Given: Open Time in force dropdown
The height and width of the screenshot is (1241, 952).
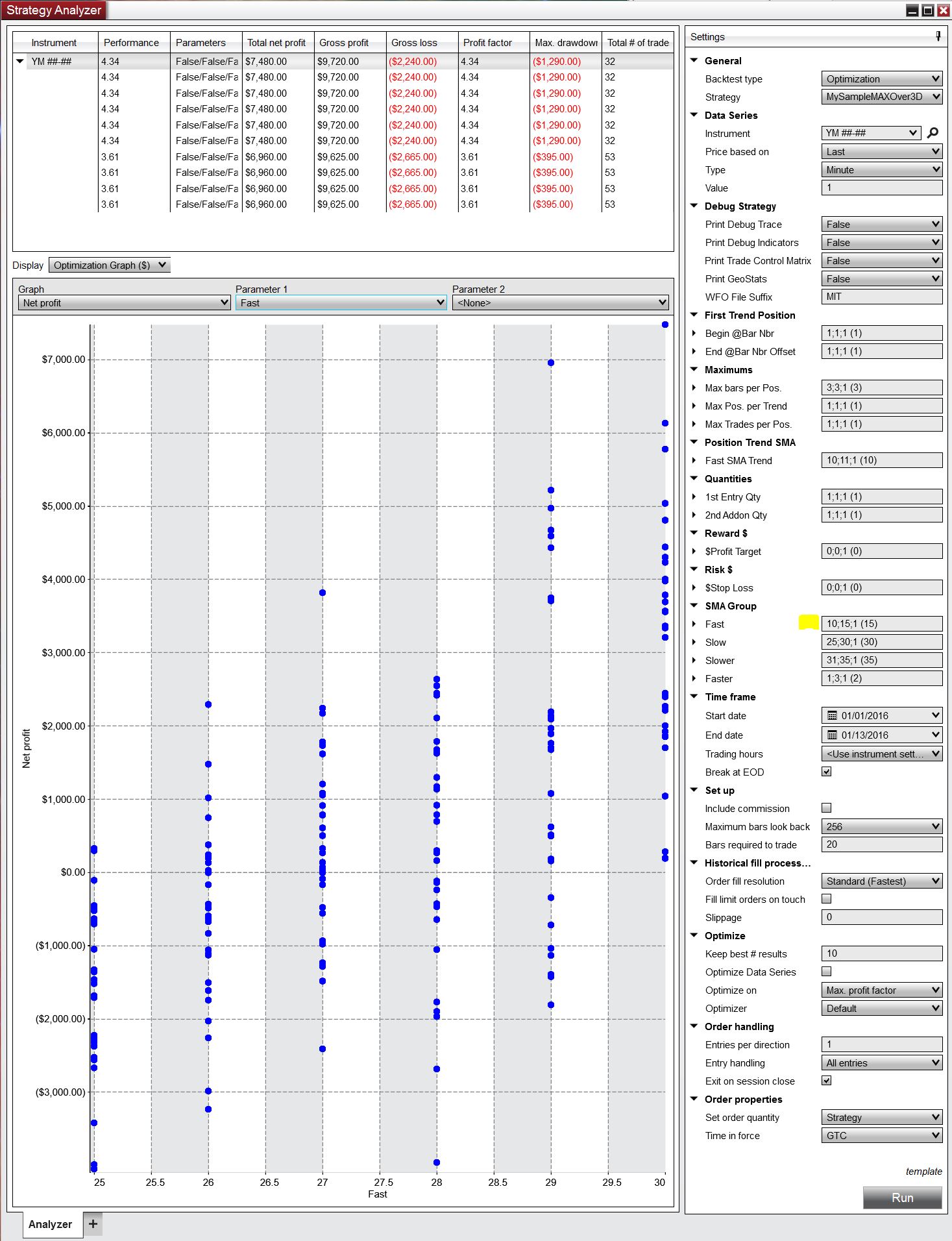Looking at the screenshot, I should [x=881, y=1135].
